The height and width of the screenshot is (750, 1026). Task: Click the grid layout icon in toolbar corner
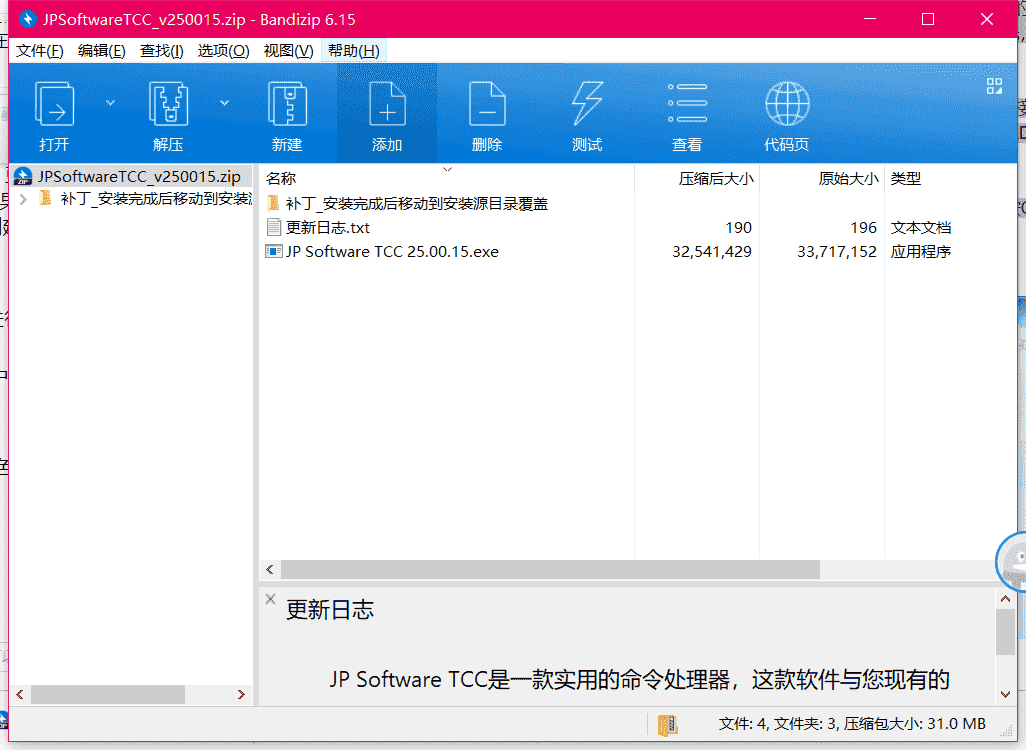(x=995, y=86)
